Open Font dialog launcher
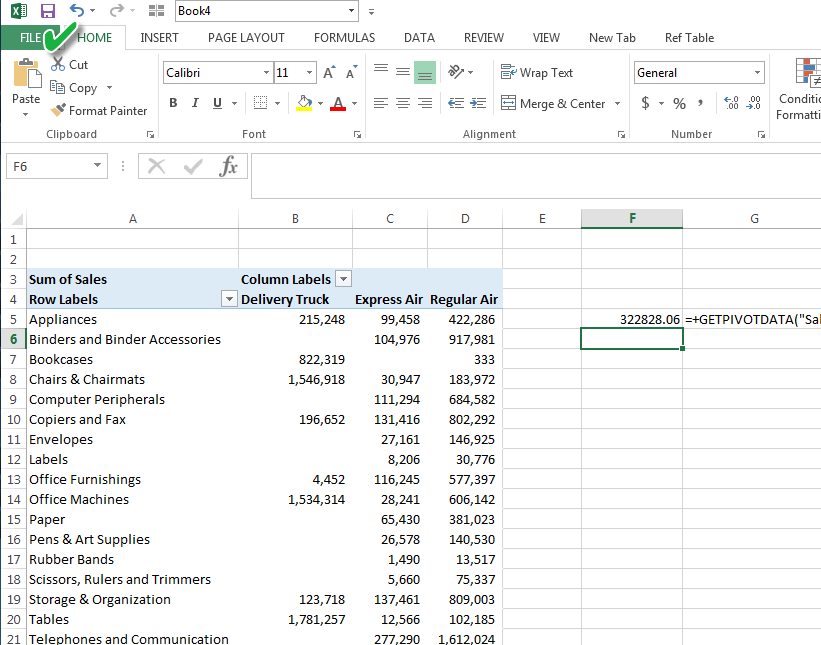The width and height of the screenshot is (821, 645). 357,135
